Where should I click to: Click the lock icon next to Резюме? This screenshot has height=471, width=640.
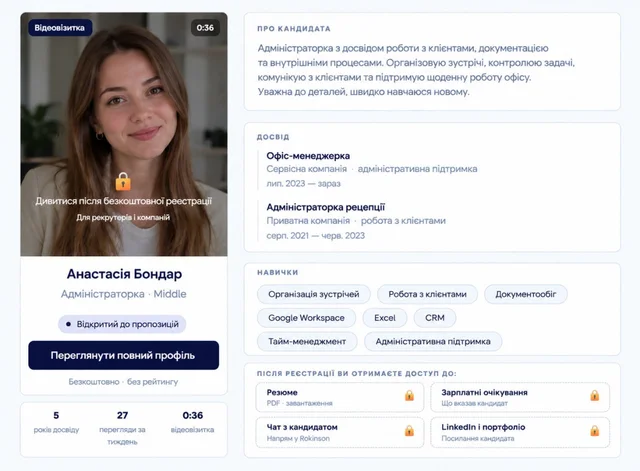pyautogui.click(x=409, y=395)
